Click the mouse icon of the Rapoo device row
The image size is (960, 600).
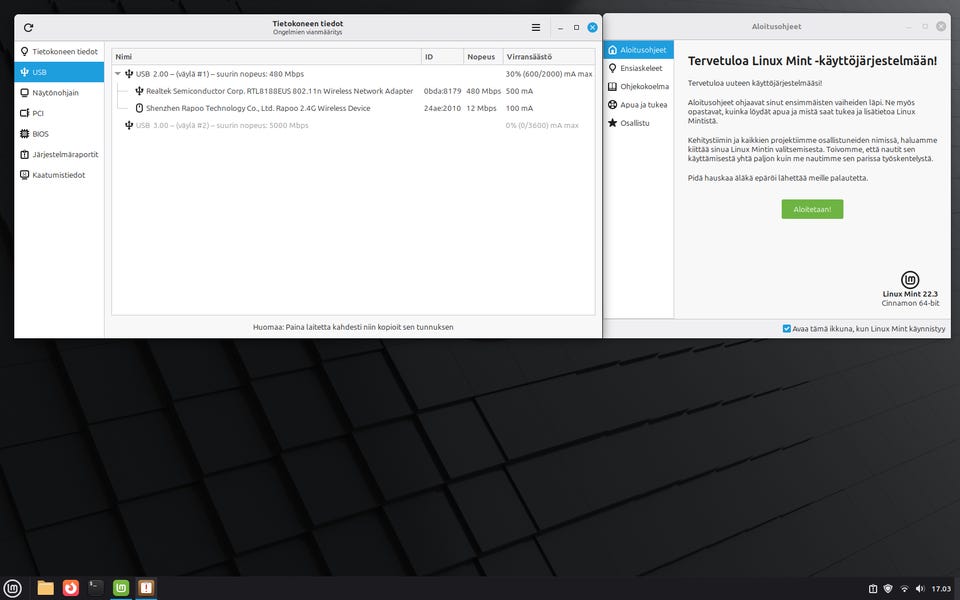tap(139, 108)
